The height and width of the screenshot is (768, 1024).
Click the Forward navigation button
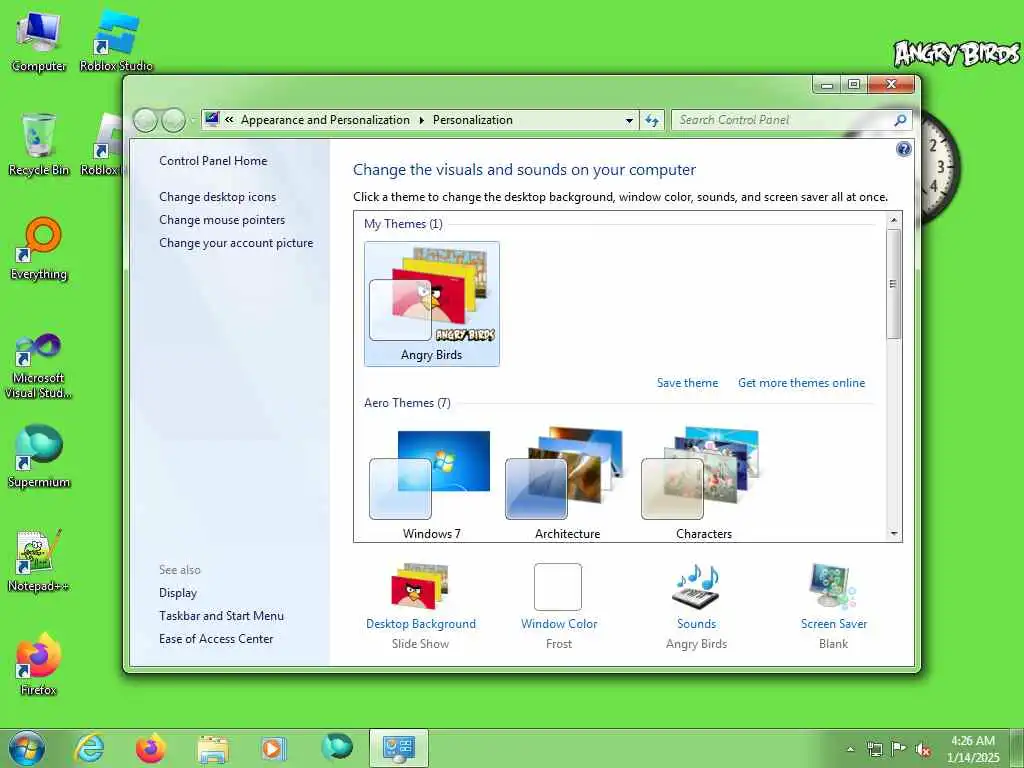(x=173, y=120)
